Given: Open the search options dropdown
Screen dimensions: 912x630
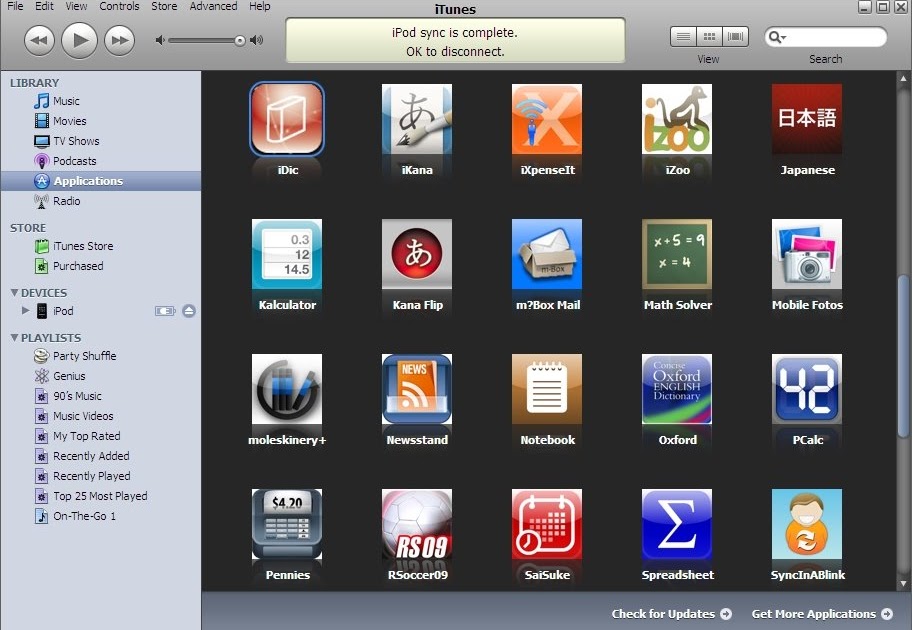Looking at the screenshot, I should [x=778, y=37].
